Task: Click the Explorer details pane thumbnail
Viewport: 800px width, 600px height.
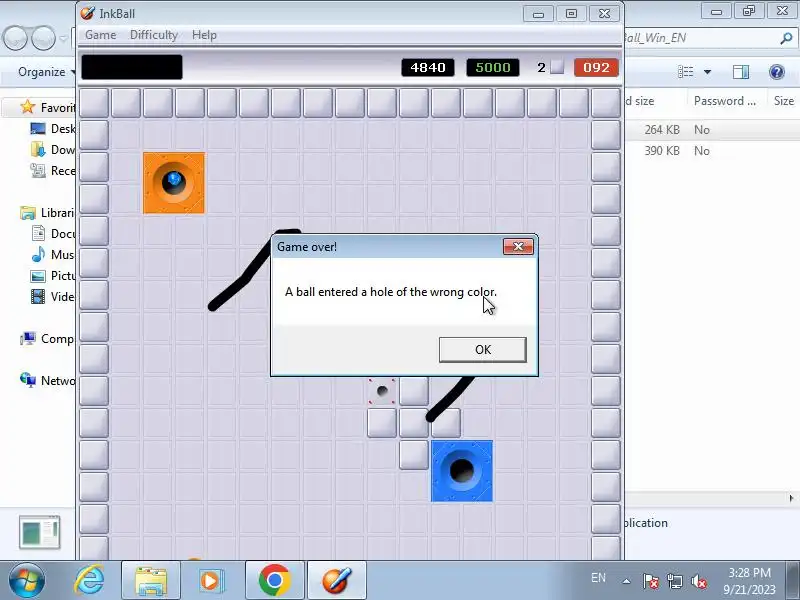Action: (40, 532)
